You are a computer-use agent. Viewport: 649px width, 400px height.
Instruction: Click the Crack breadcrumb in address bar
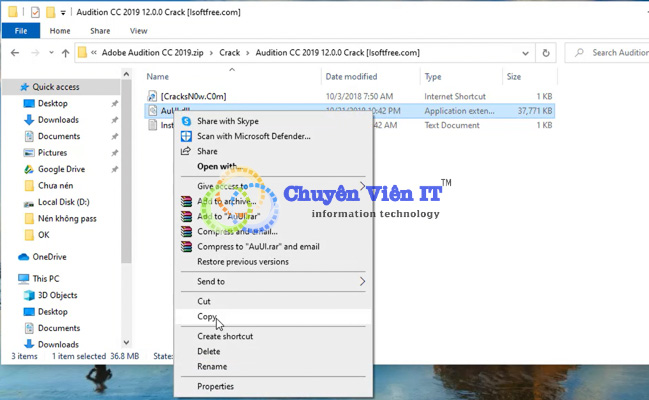[229, 53]
